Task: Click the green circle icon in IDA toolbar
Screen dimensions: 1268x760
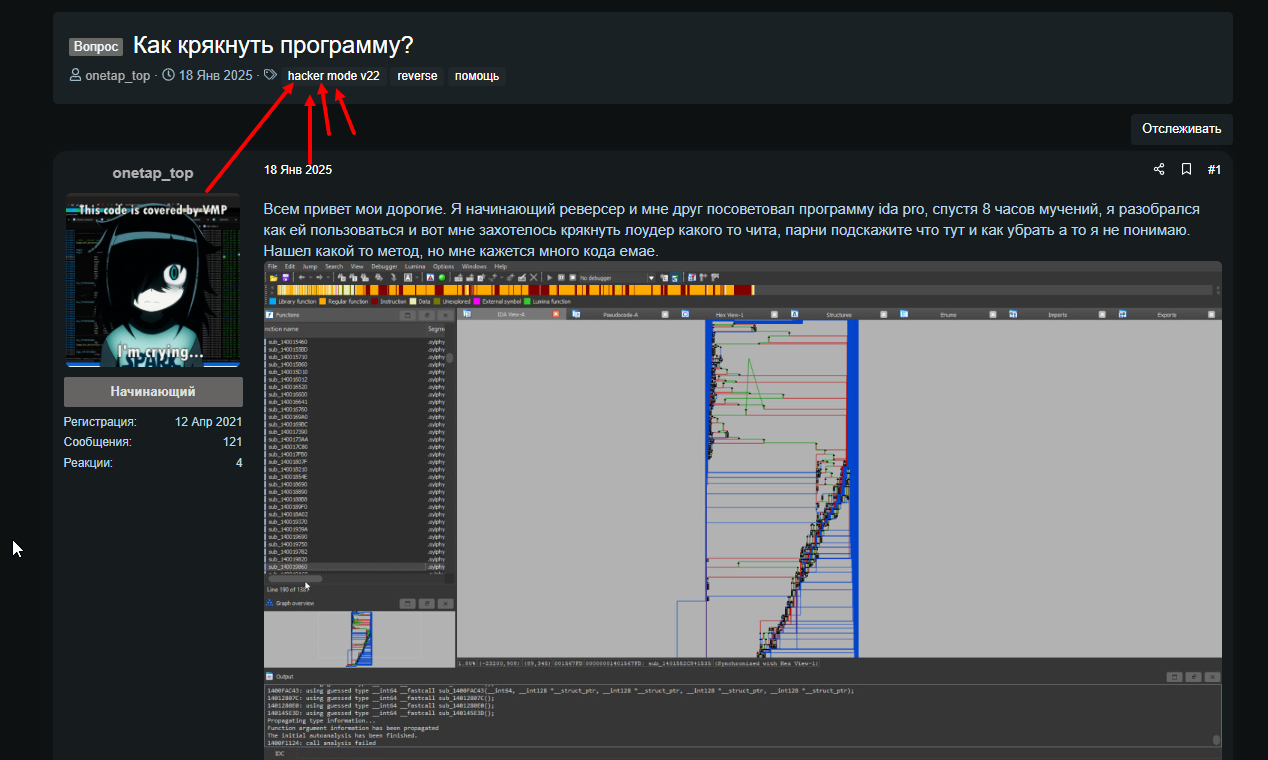Action: tap(441, 278)
